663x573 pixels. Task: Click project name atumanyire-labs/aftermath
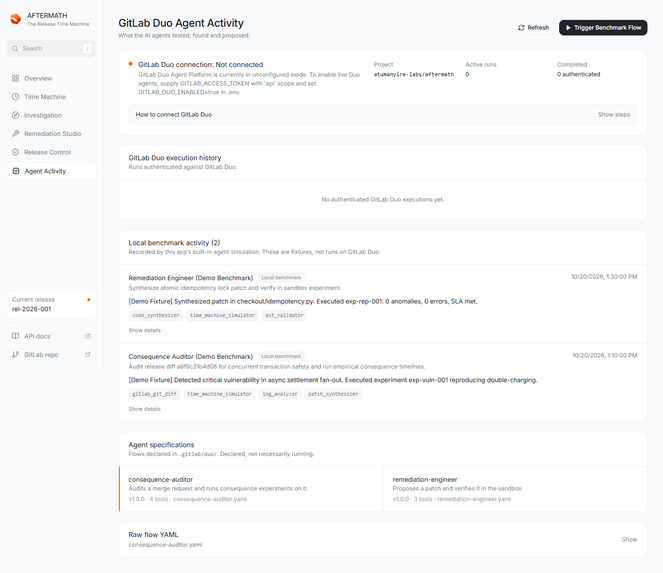click(x=414, y=74)
